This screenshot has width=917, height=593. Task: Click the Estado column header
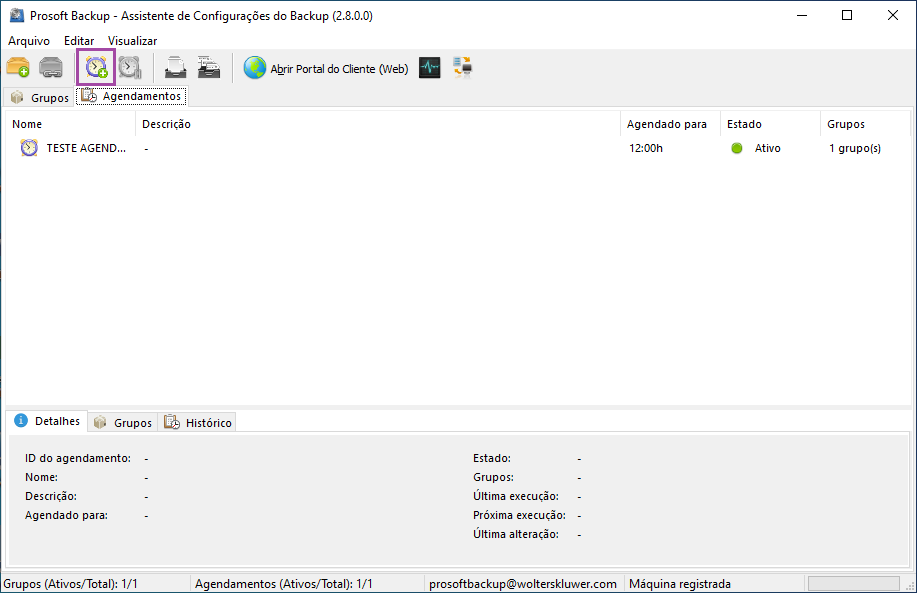(770, 124)
